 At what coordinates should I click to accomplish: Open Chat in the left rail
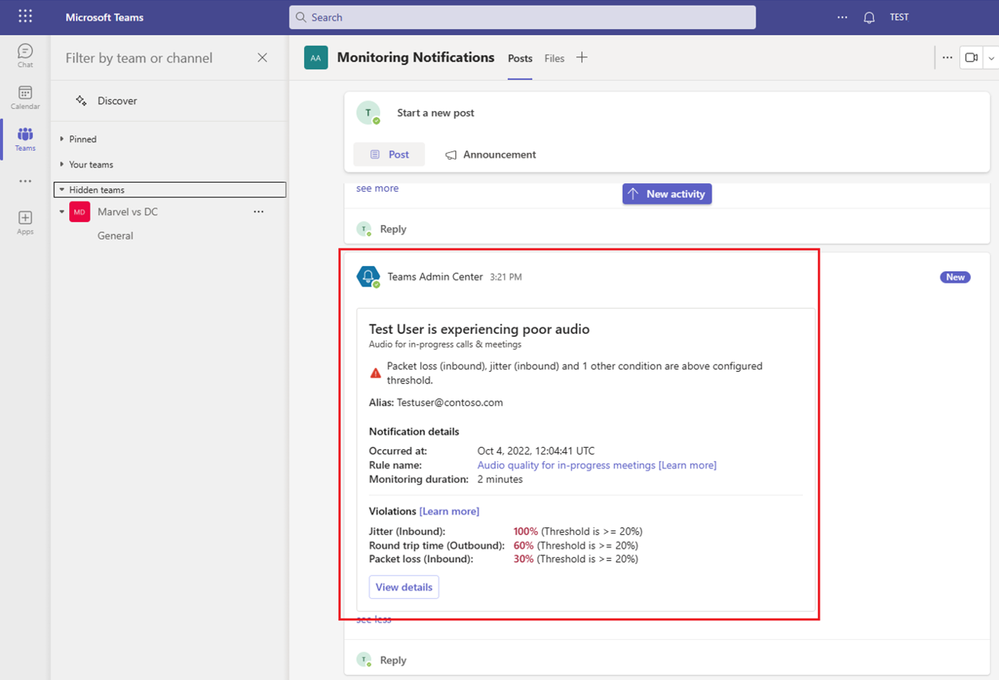pyautogui.click(x=25, y=55)
